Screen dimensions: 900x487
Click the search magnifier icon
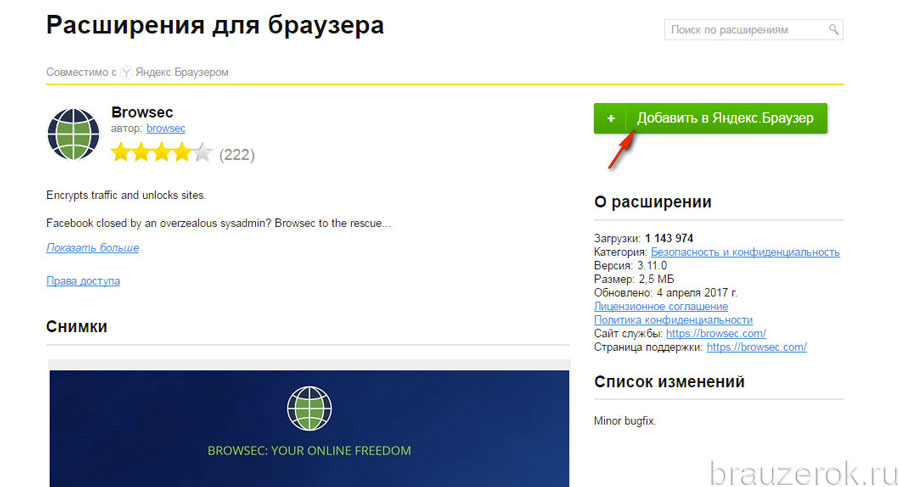point(833,29)
